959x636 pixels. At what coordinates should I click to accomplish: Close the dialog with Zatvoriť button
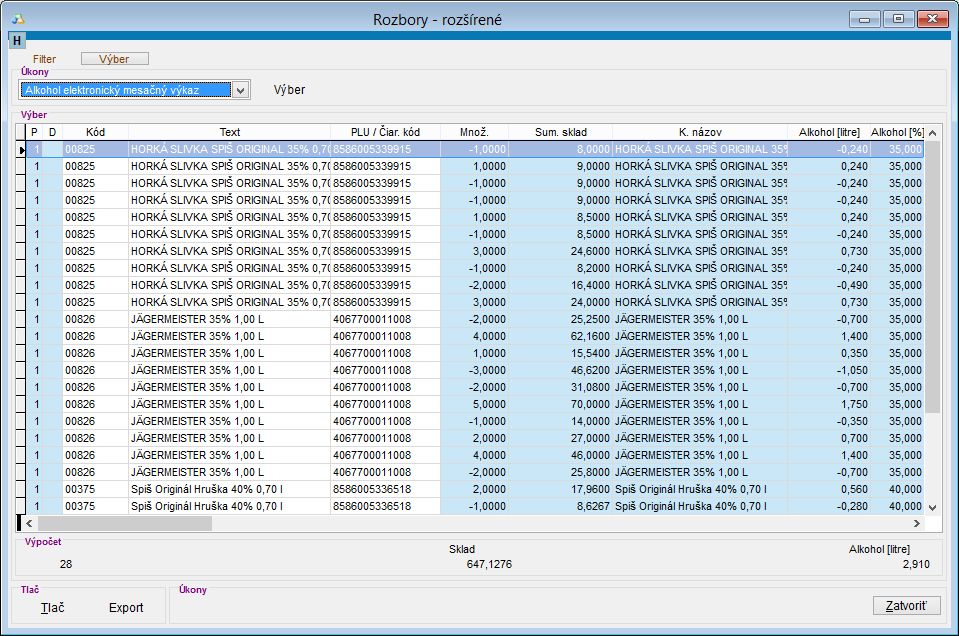point(906,606)
